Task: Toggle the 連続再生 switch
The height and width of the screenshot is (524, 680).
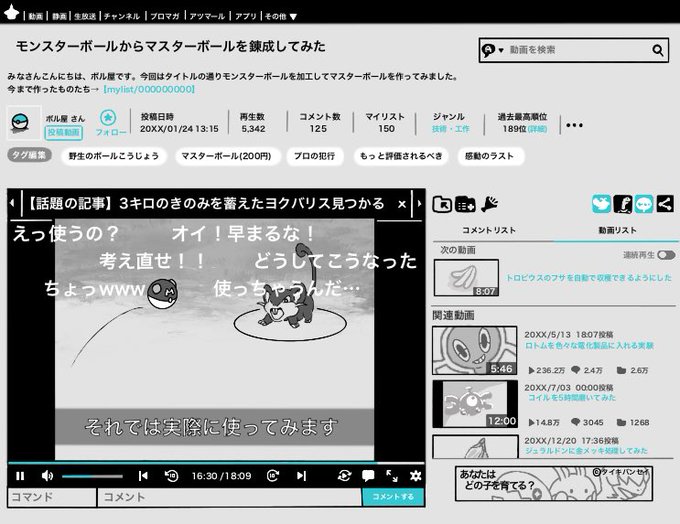Action: pos(666,255)
